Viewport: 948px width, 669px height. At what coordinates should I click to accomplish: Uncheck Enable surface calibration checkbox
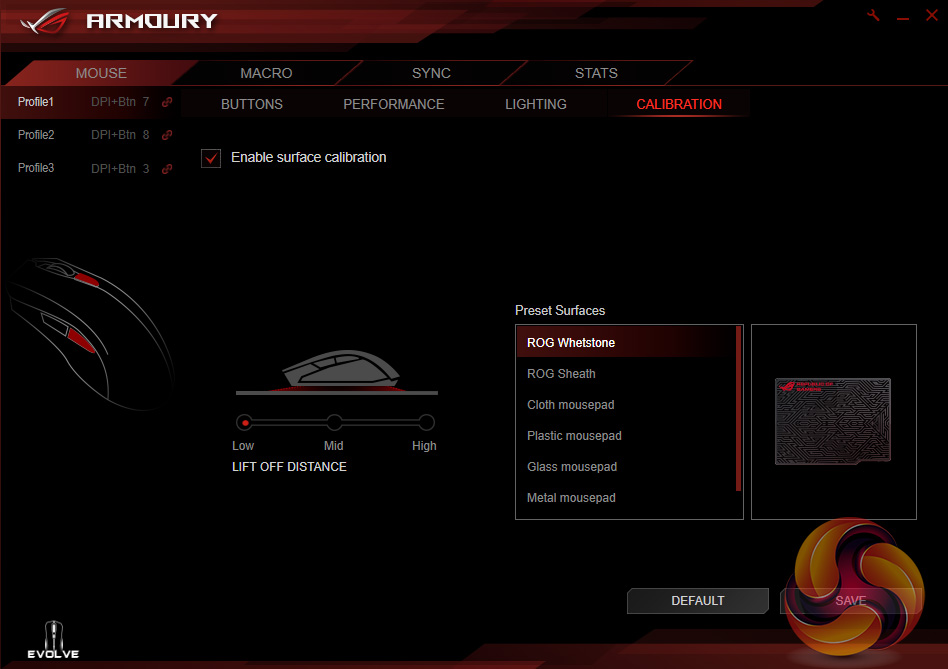point(211,158)
